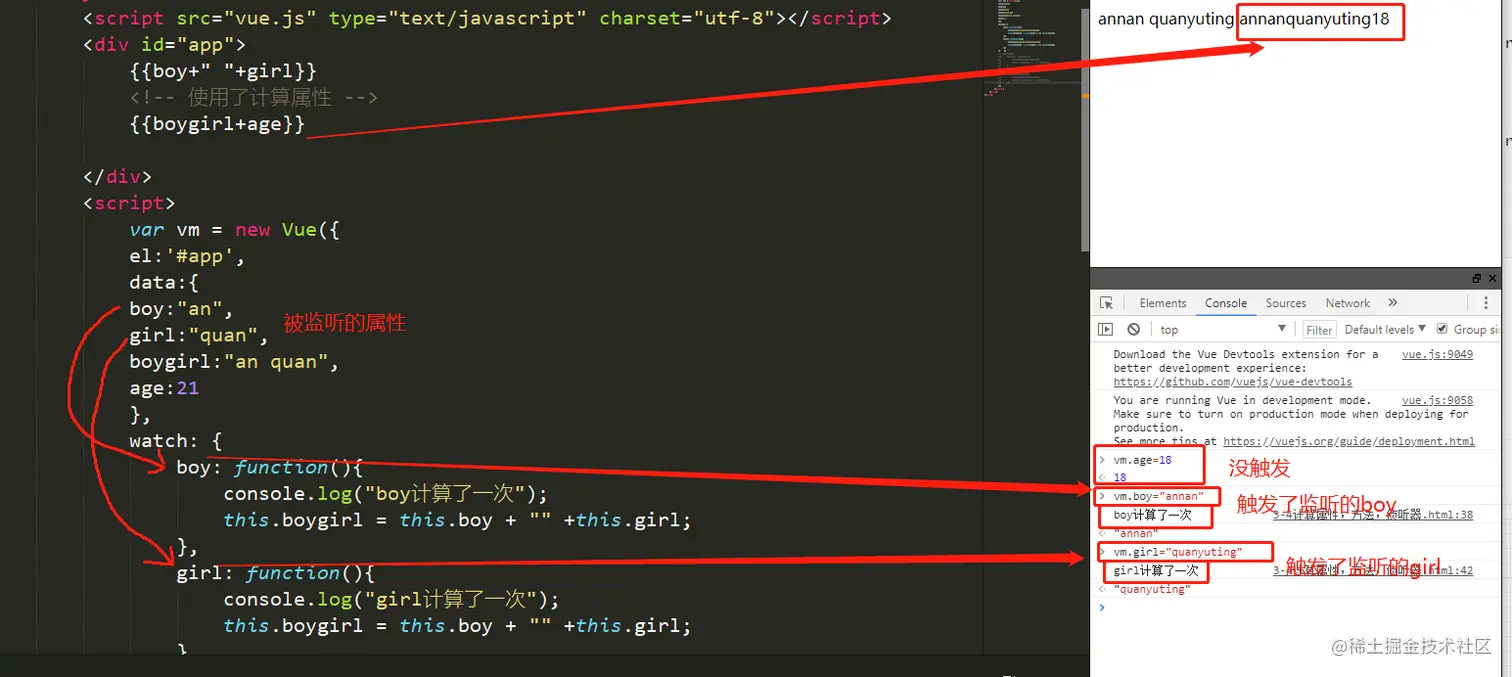Click the code line {{boy+" "+girl}}
This screenshot has height=677, width=1512.
click(x=223, y=71)
